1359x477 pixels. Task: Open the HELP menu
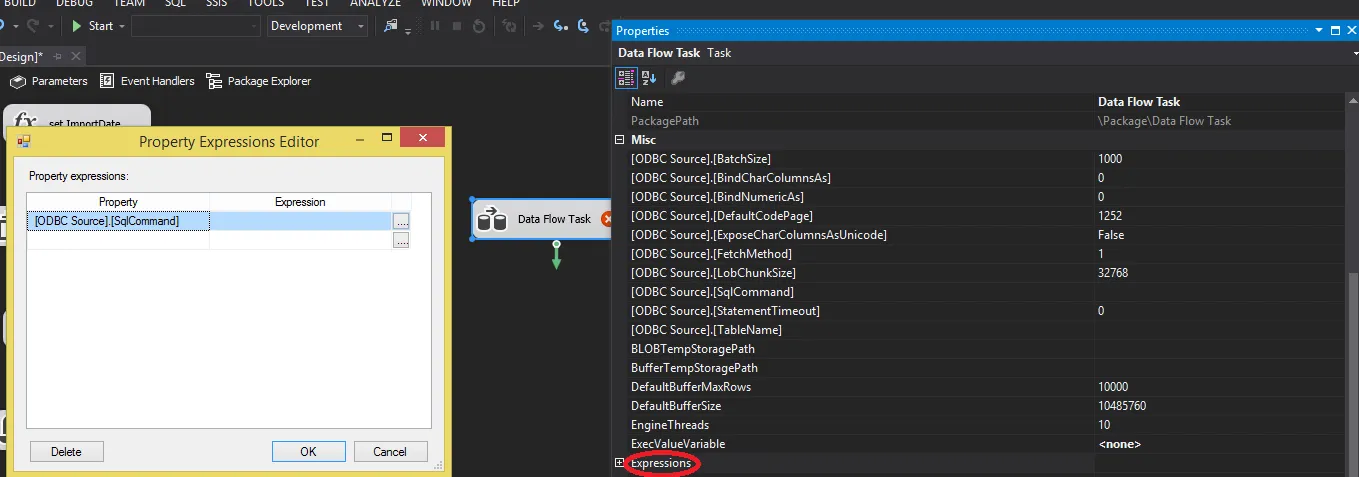[506, 3]
